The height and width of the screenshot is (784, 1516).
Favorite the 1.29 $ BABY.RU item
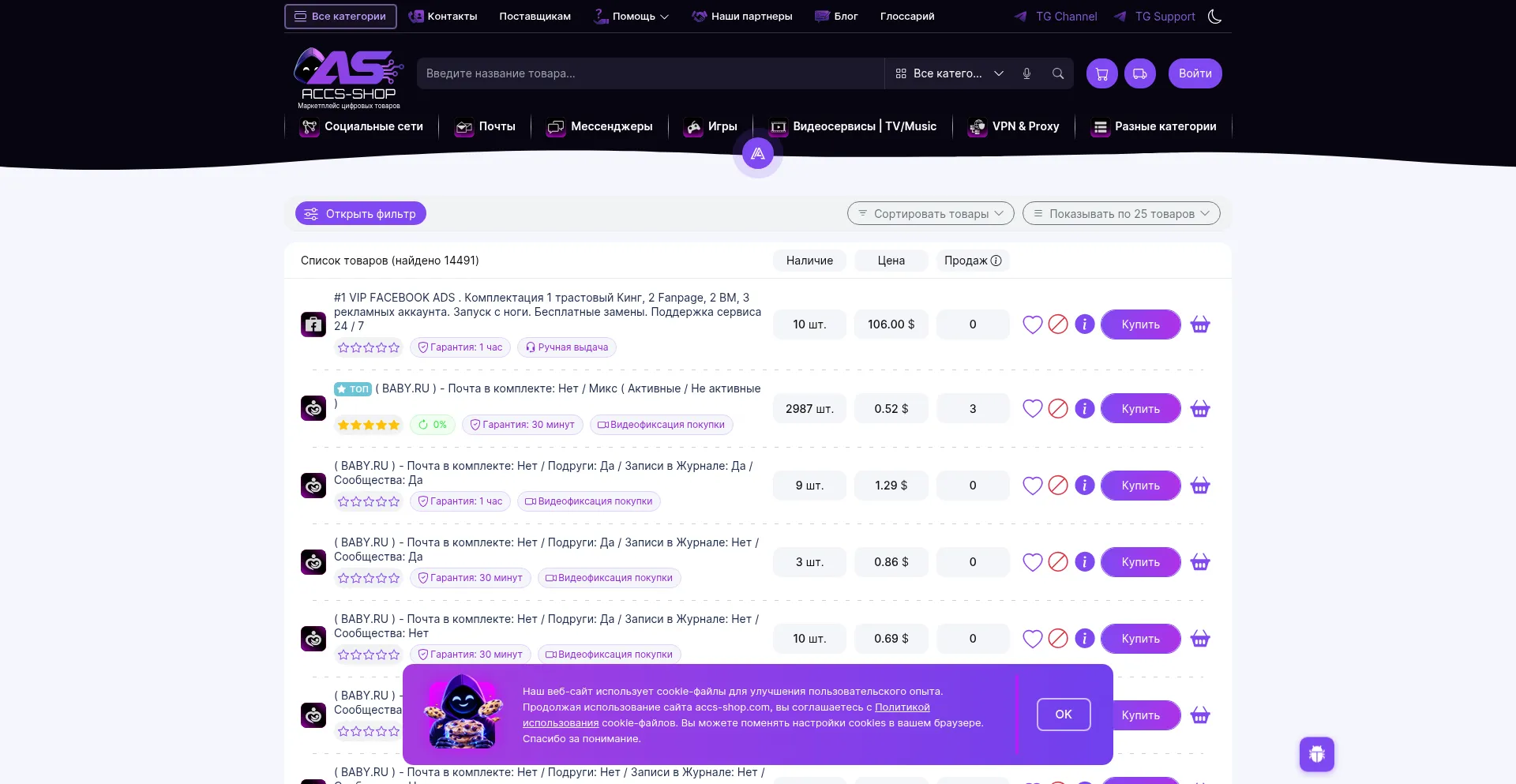(x=1033, y=486)
